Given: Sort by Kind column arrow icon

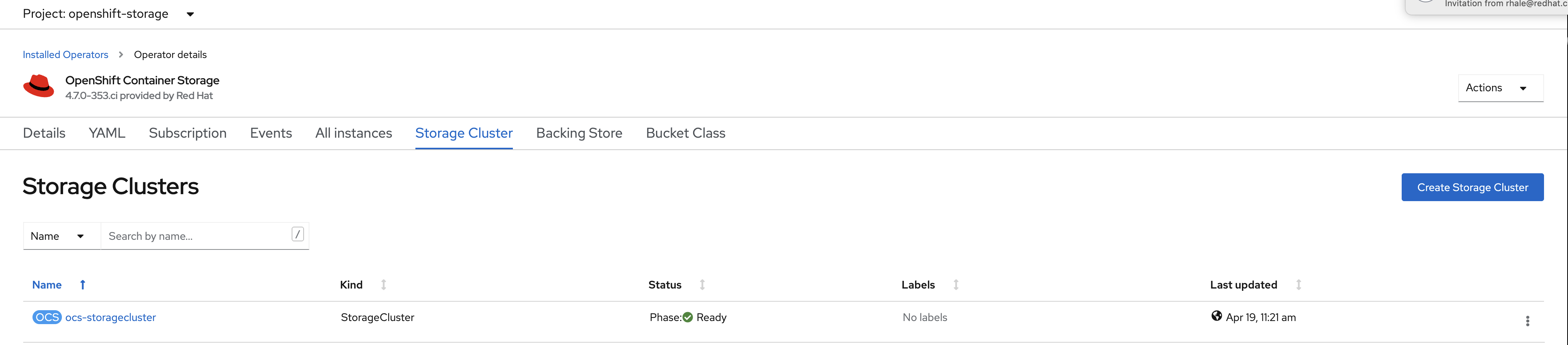Looking at the screenshot, I should click(x=383, y=285).
